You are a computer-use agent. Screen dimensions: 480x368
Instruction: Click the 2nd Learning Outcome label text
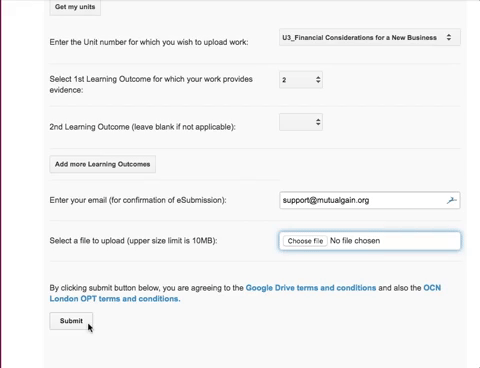click(142, 127)
